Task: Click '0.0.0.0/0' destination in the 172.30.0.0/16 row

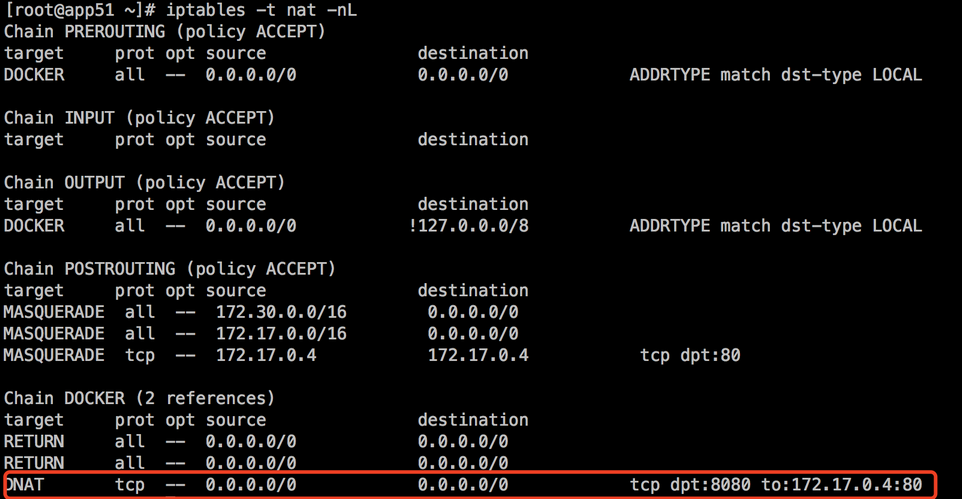Action: tap(473, 312)
